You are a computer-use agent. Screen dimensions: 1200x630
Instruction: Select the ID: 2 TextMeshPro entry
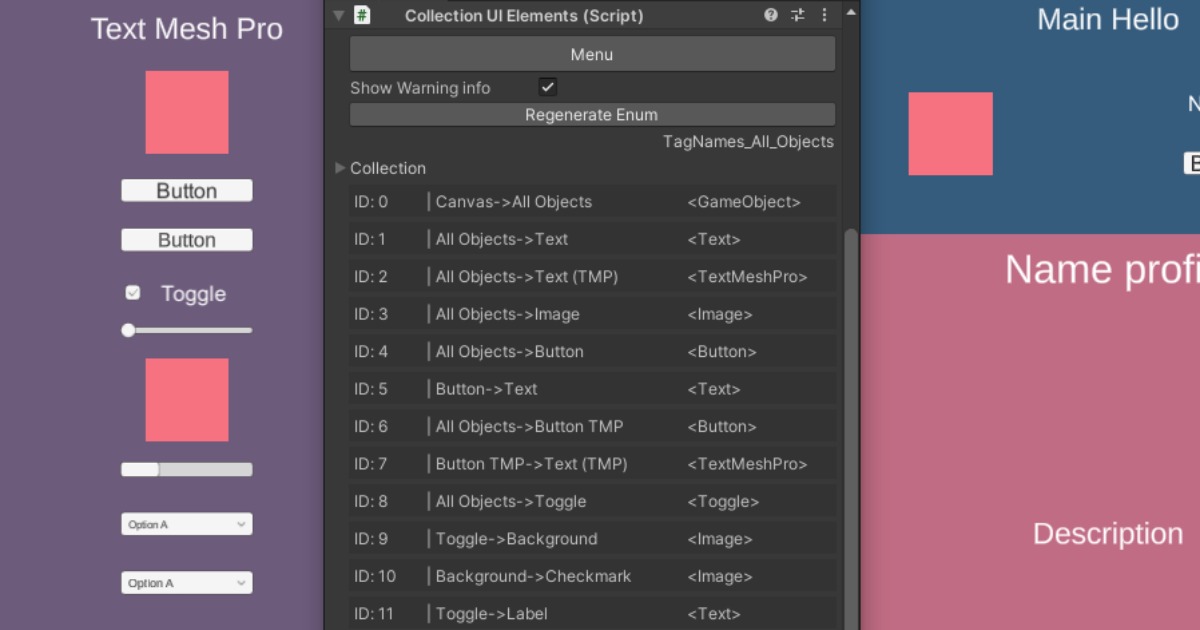pos(592,276)
